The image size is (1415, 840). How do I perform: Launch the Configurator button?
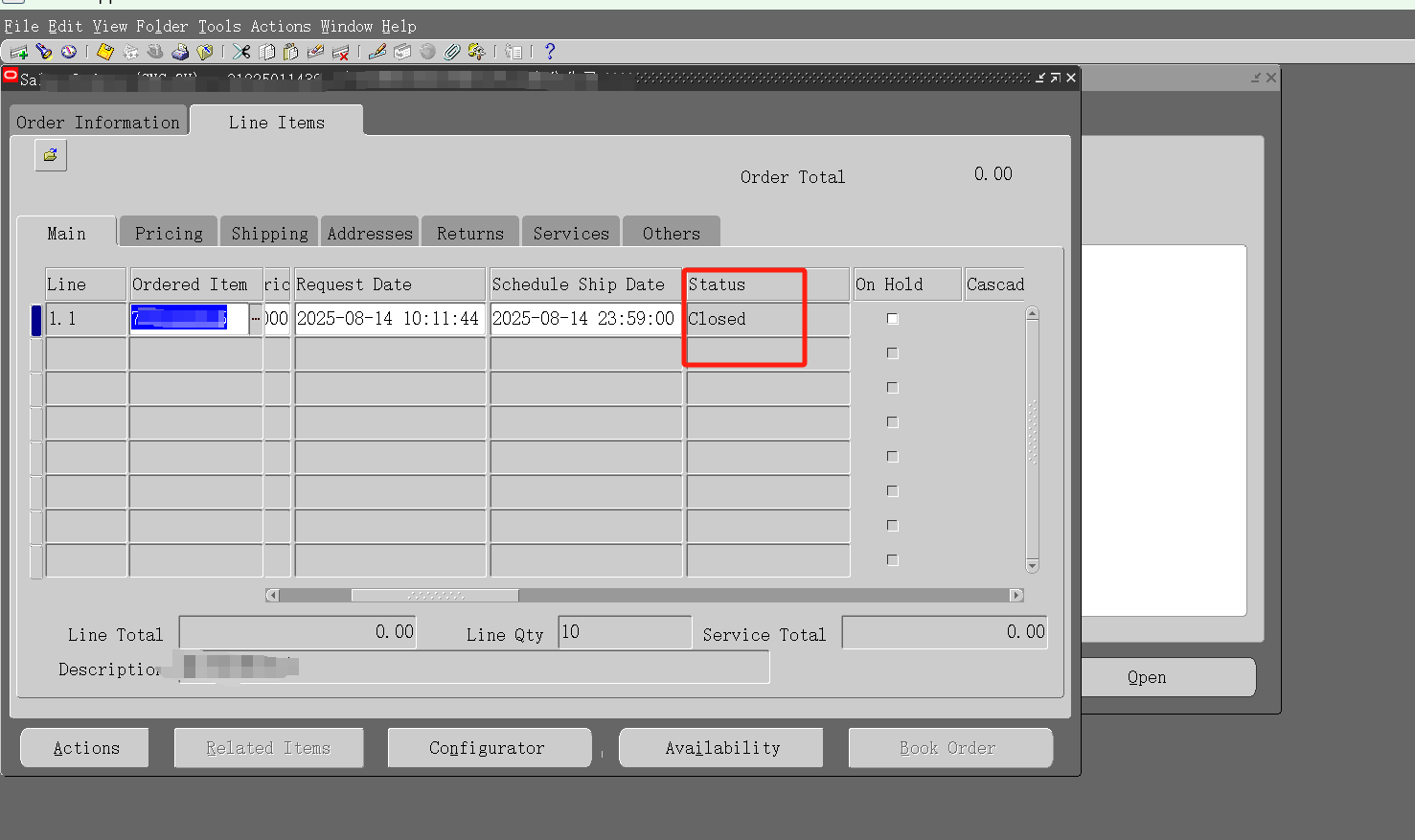(x=488, y=748)
